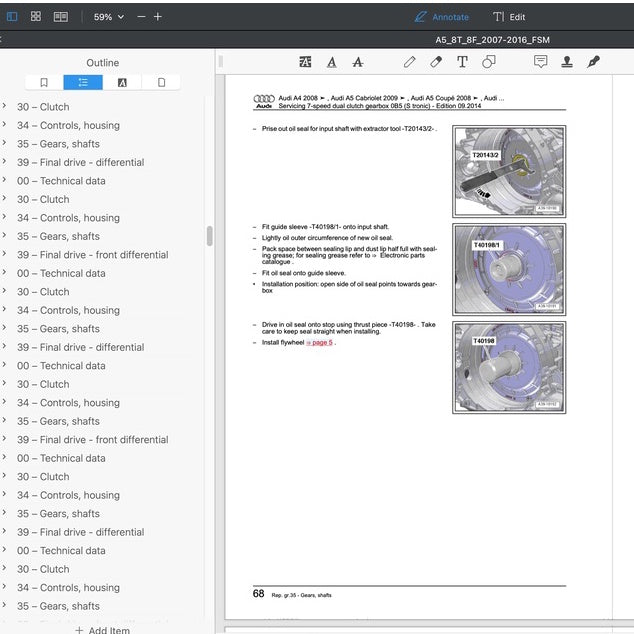Show bookmarks in the sidebar
The image size is (634, 634).
tap(44, 82)
